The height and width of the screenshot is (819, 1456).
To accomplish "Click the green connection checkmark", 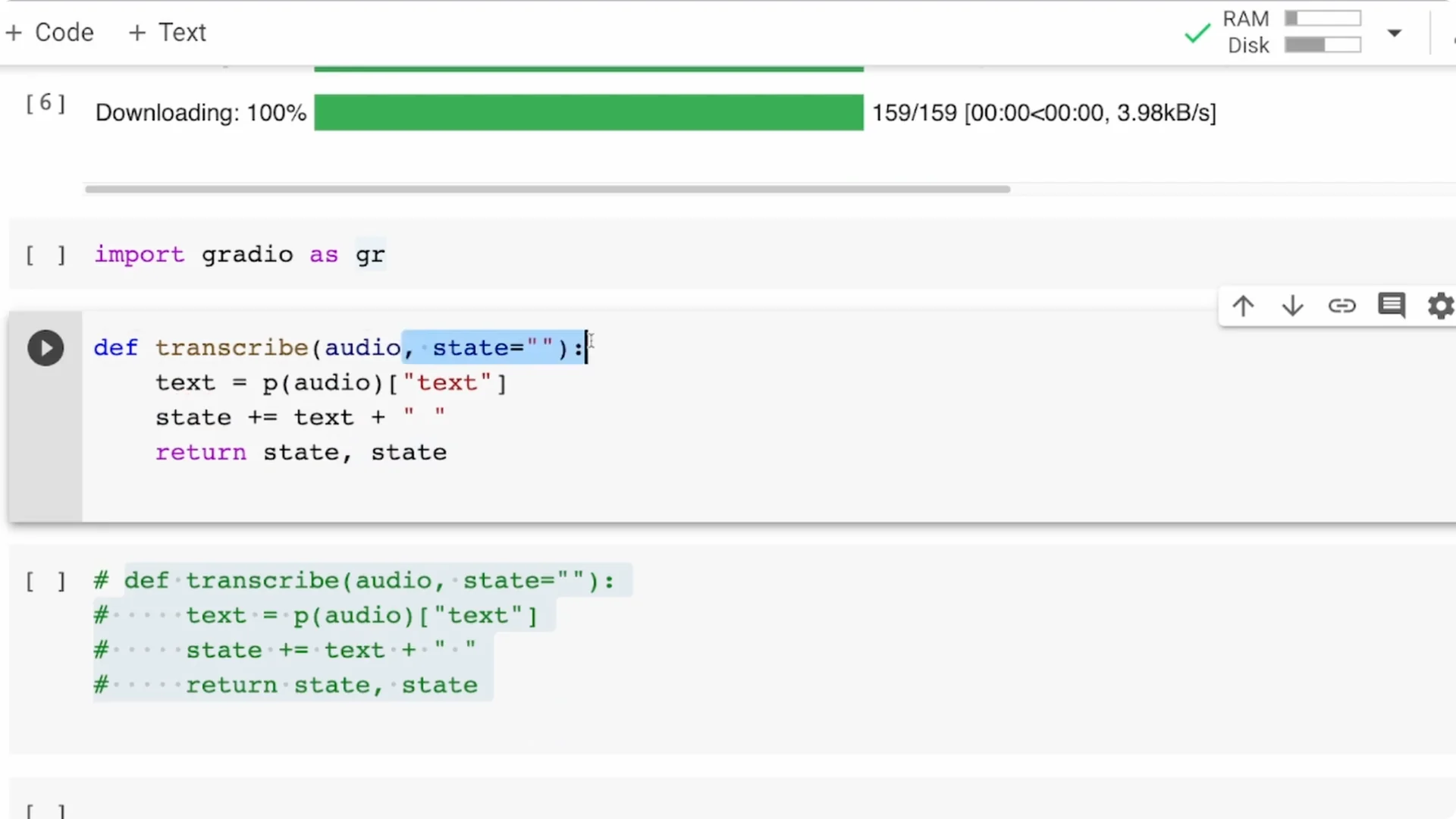I will 1196,33.
